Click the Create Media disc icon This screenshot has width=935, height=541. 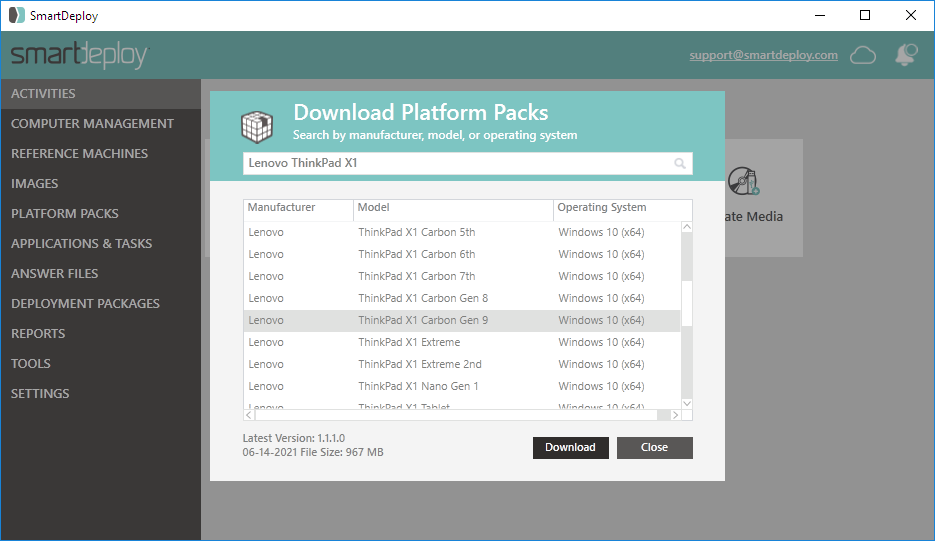(x=744, y=181)
